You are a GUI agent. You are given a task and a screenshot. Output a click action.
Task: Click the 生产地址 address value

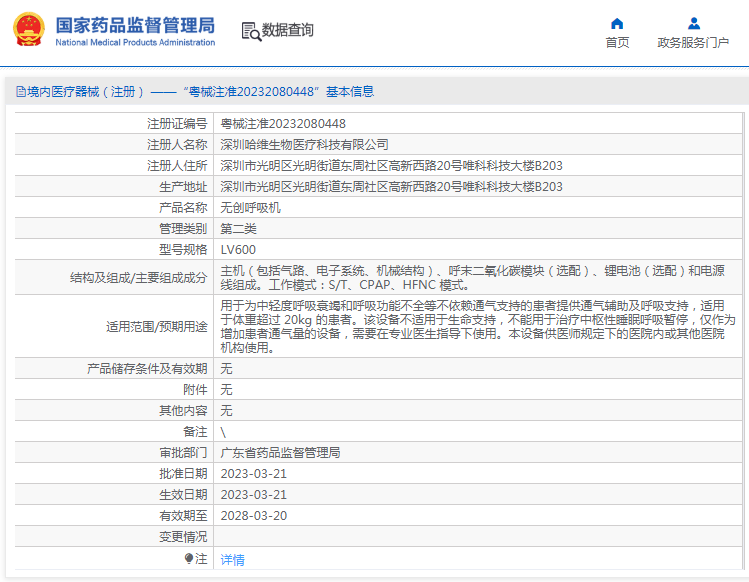(x=391, y=187)
